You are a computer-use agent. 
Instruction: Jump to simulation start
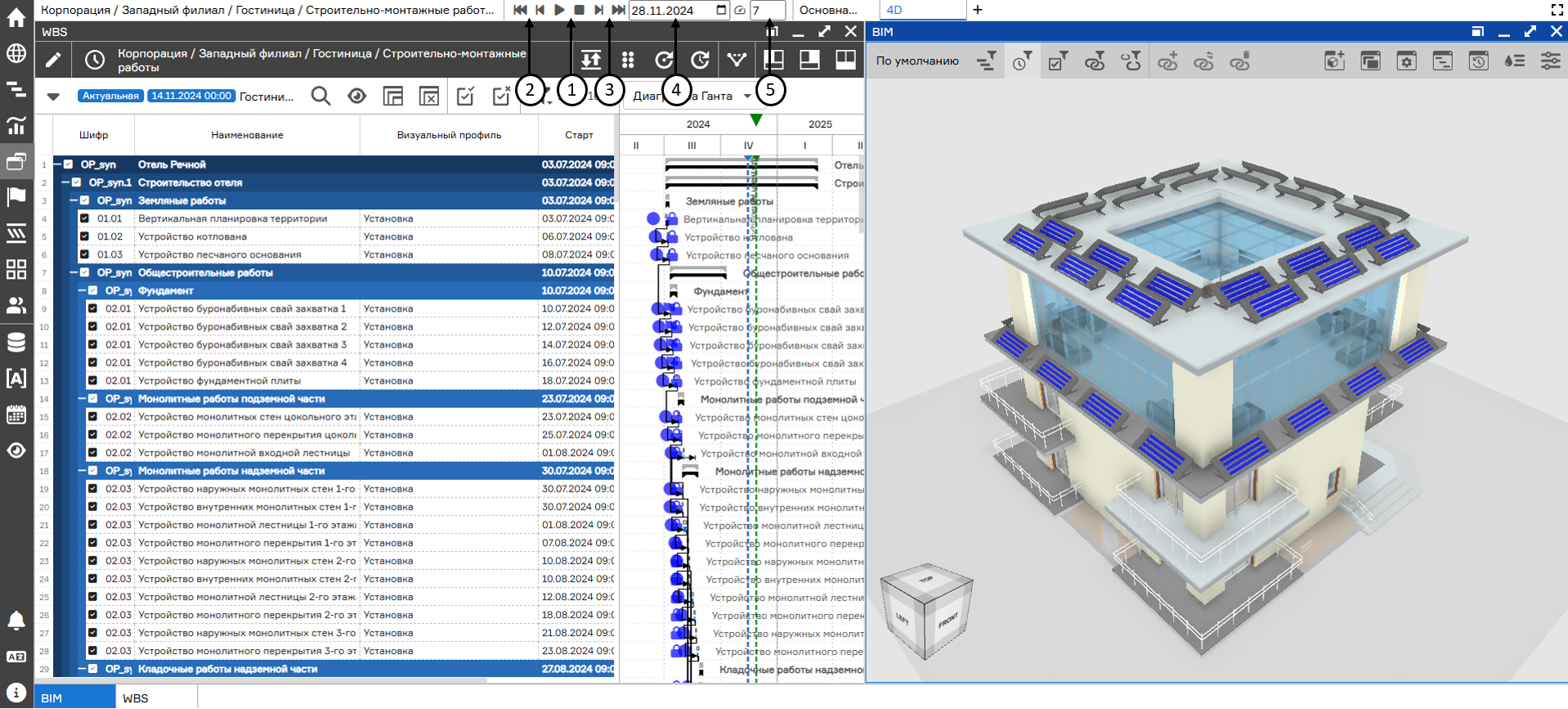pos(520,10)
